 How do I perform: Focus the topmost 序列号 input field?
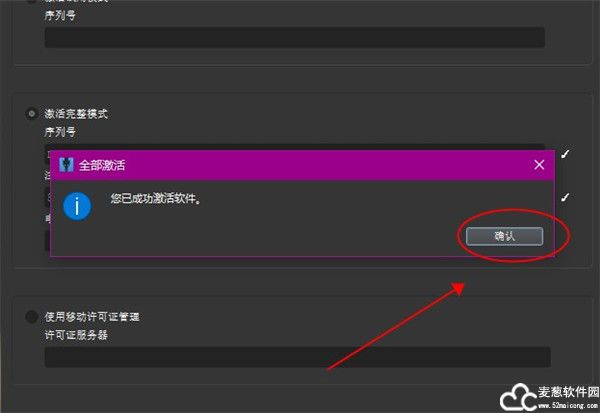tap(295, 37)
